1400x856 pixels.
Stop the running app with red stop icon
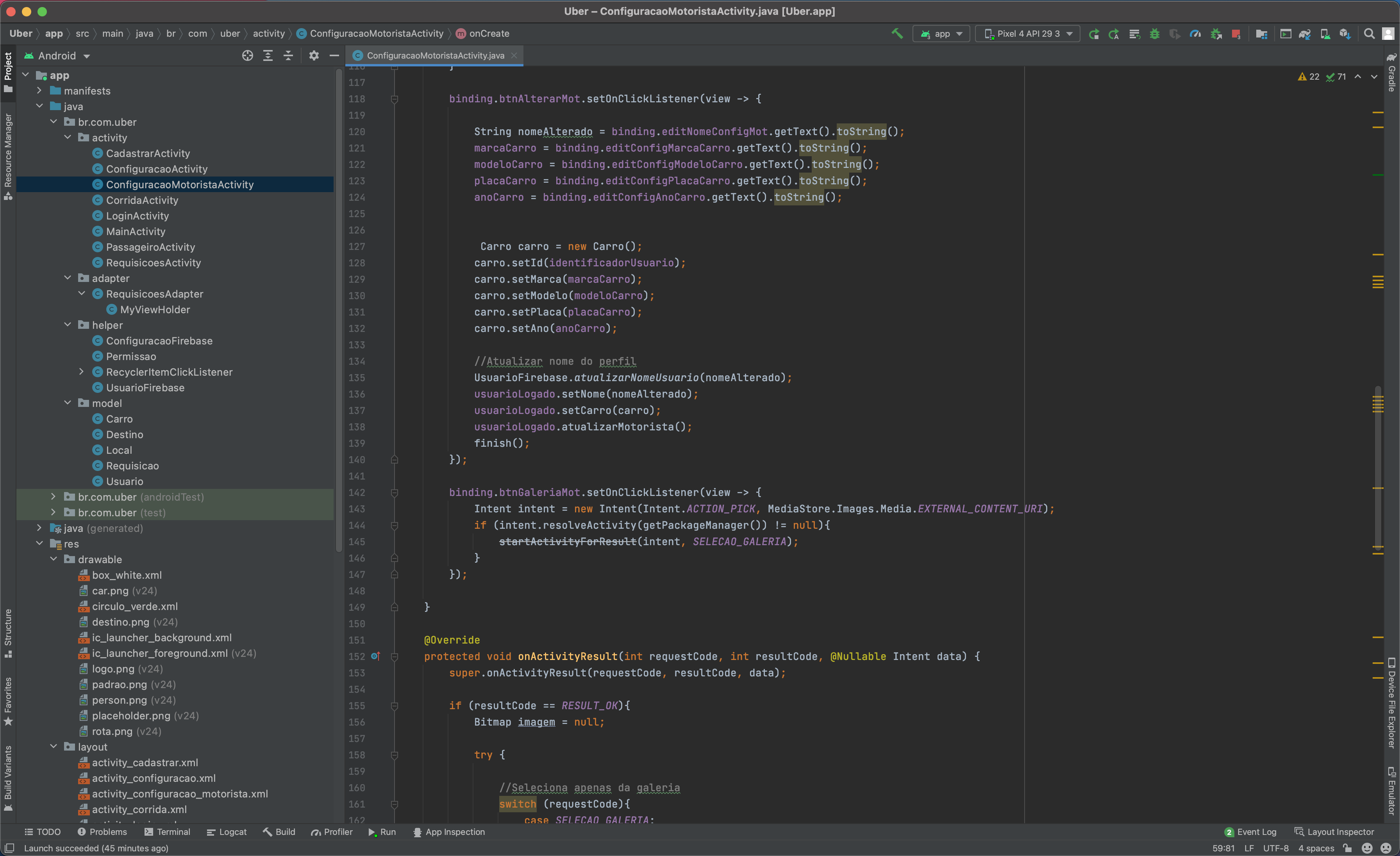pyautogui.click(x=1236, y=34)
